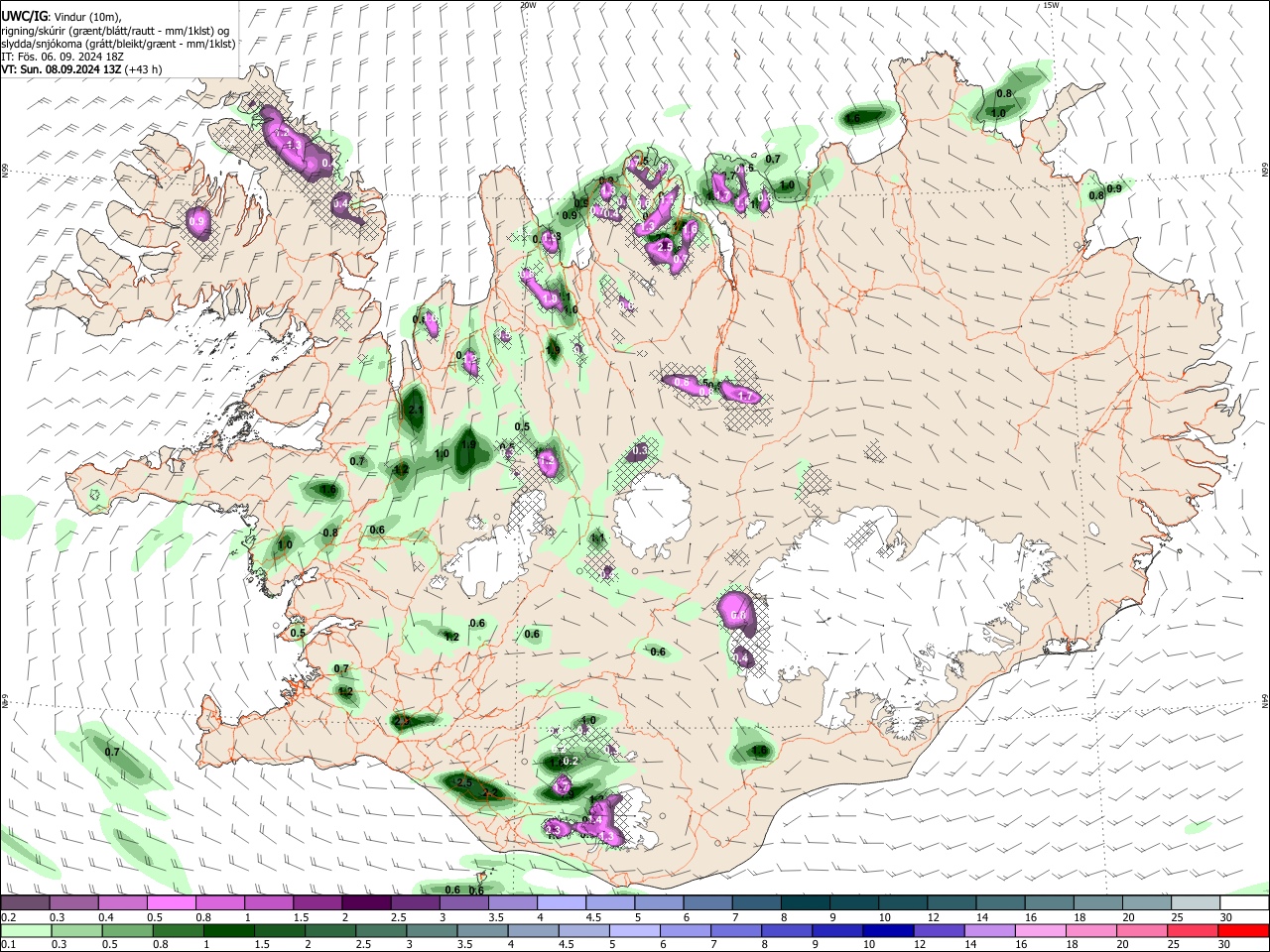Click the '15W' longitude label
Screen dimensions: 1270x952
point(1052,5)
